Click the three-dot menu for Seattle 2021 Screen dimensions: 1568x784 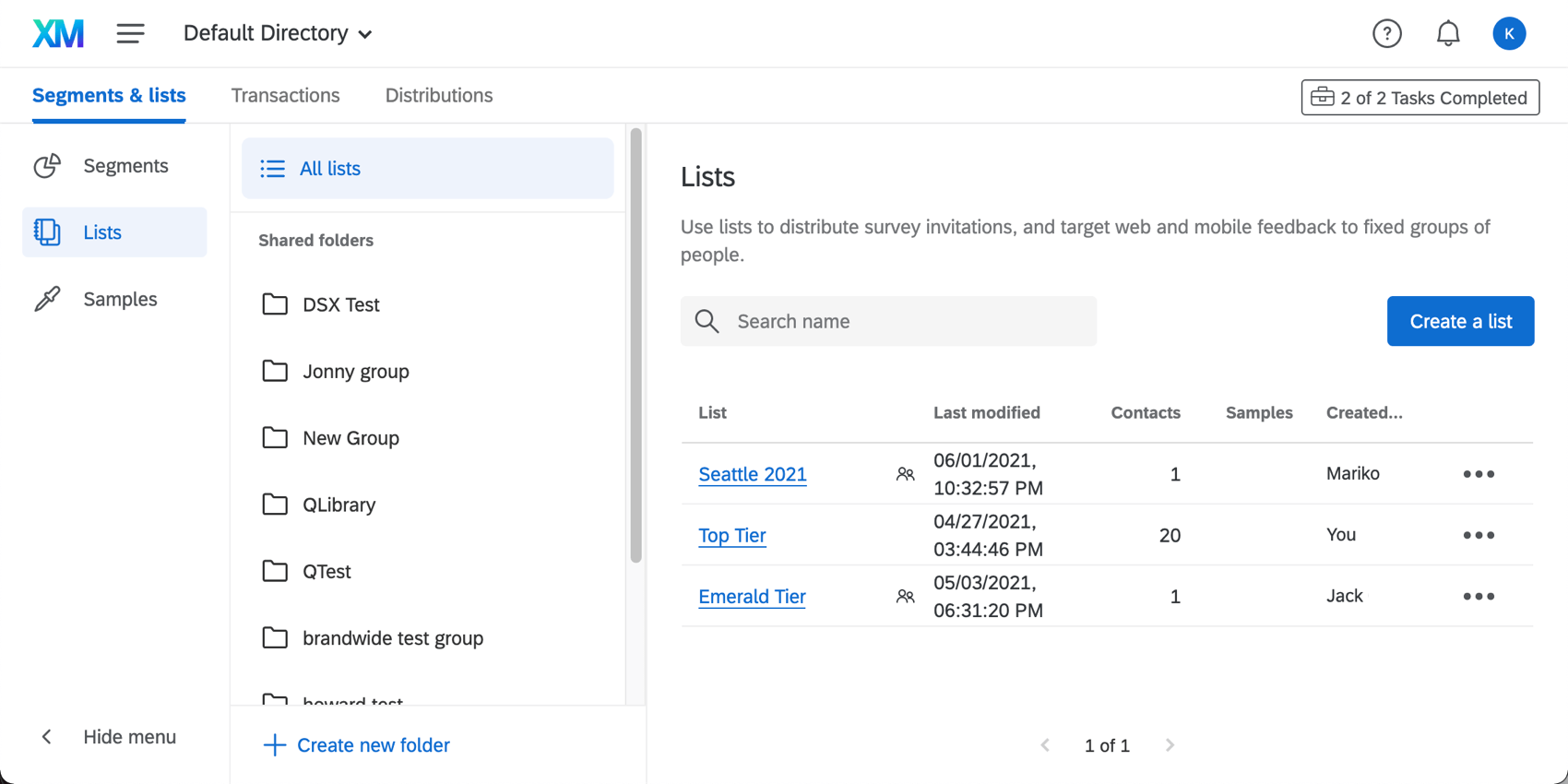pyautogui.click(x=1478, y=474)
